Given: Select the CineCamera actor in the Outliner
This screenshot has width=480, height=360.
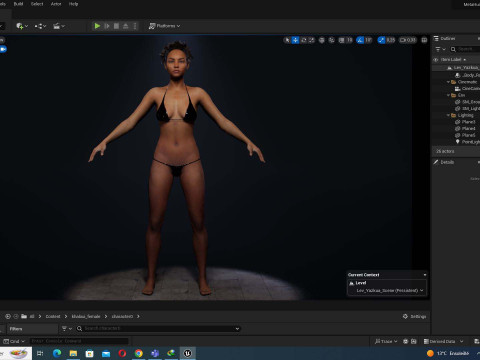Looking at the screenshot, I should click(467, 89).
